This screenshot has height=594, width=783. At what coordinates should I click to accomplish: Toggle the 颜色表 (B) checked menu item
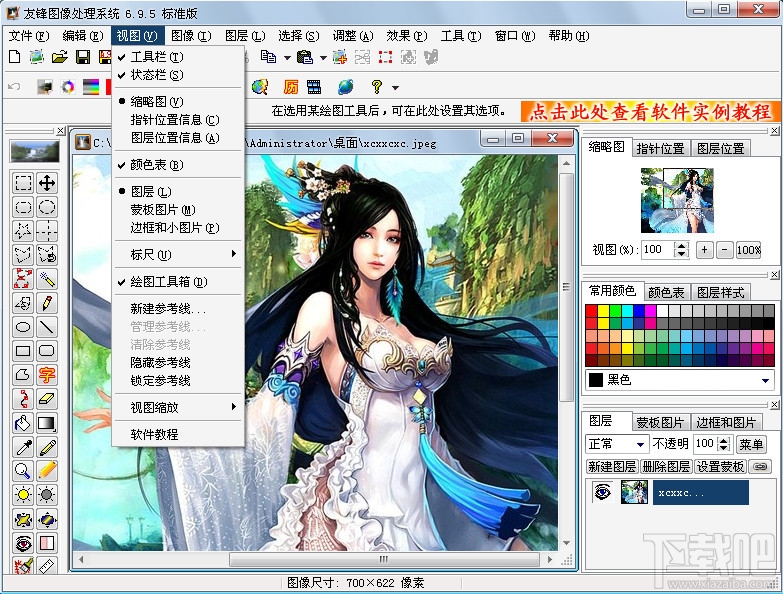pyautogui.click(x=178, y=165)
